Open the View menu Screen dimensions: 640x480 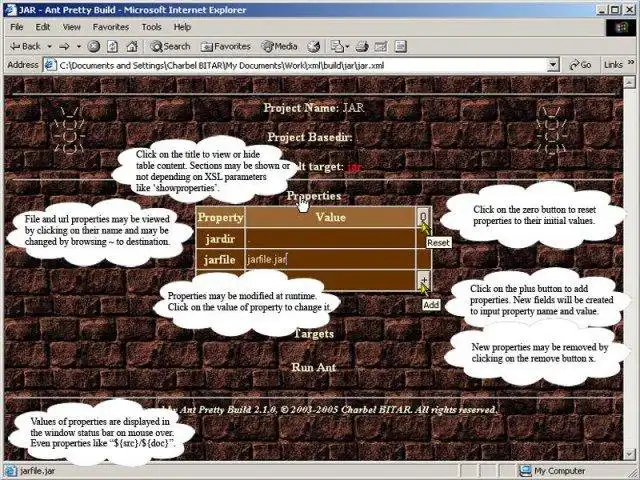(x=71, y=27)
